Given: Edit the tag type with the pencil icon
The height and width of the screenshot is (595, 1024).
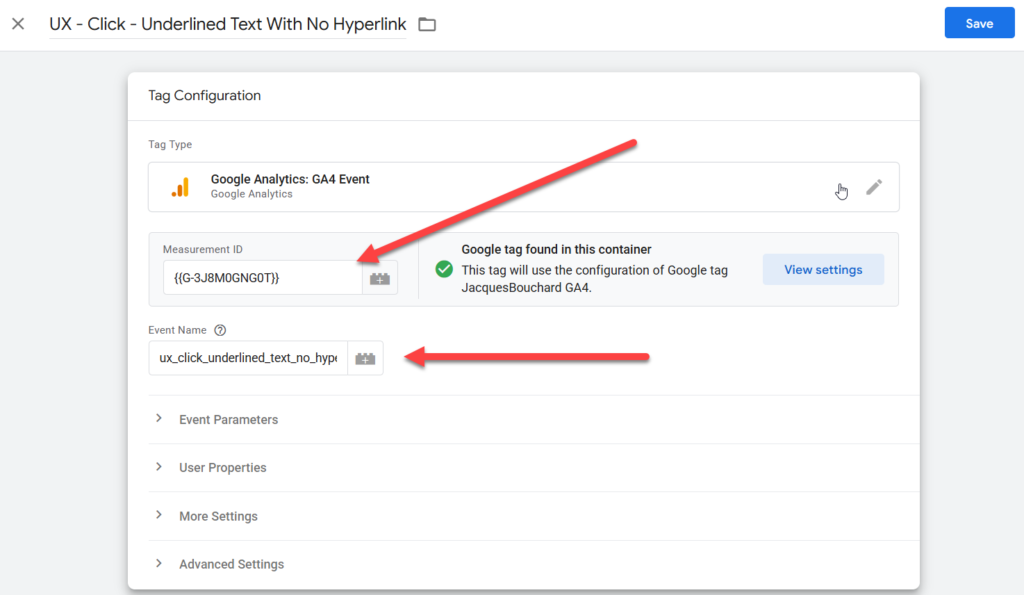Looking at the screenshot, I should click(874, 187).
